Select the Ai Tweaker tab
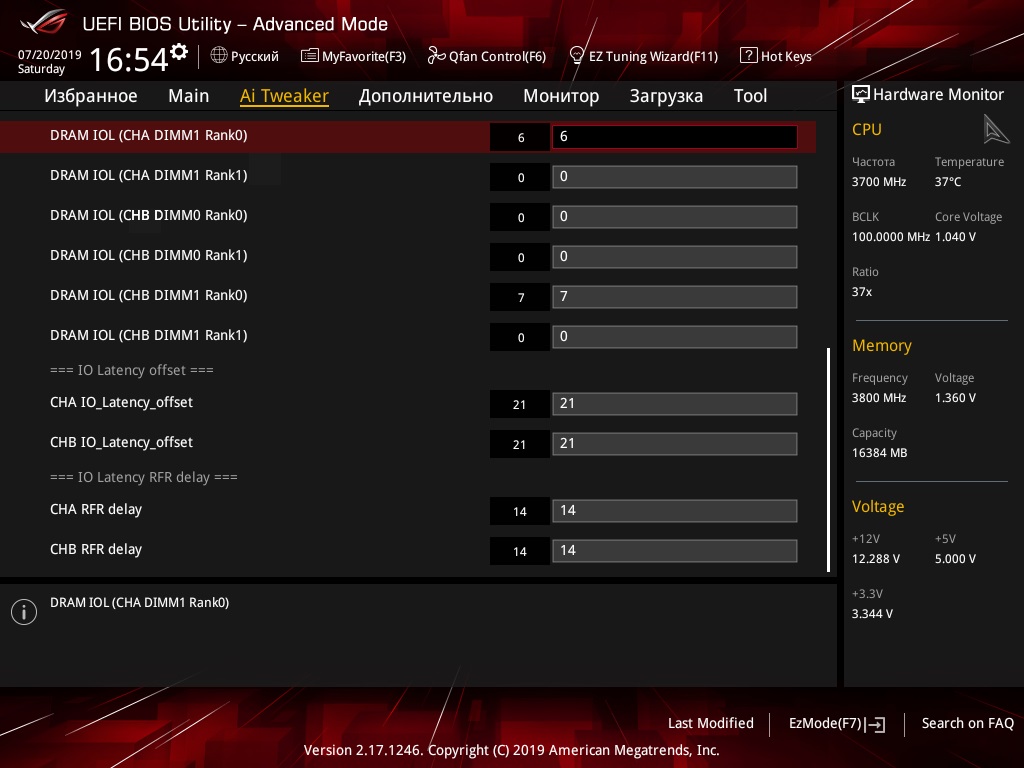 284,96
